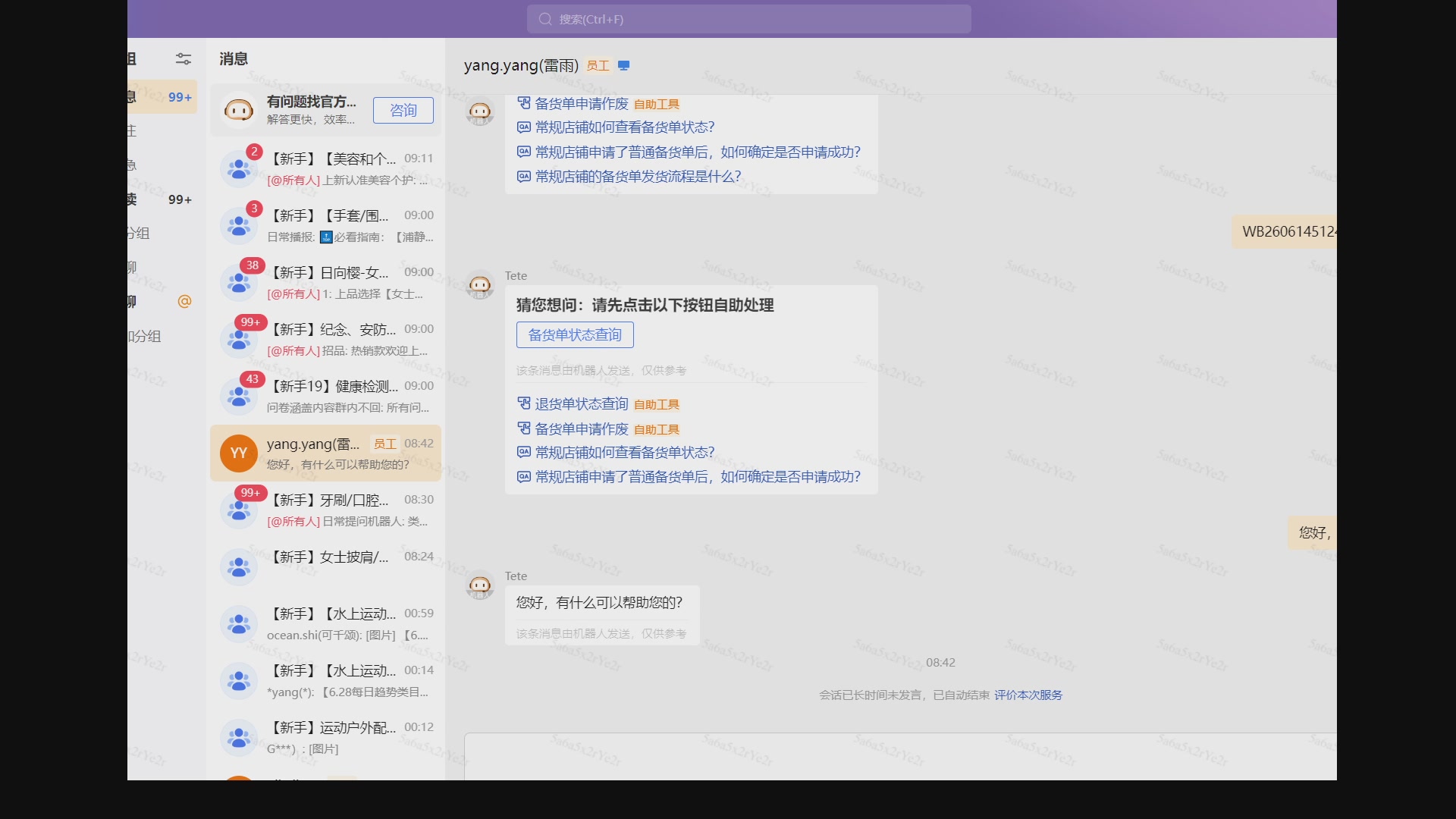Select sidebar item with black 99+

coord(162,199)
